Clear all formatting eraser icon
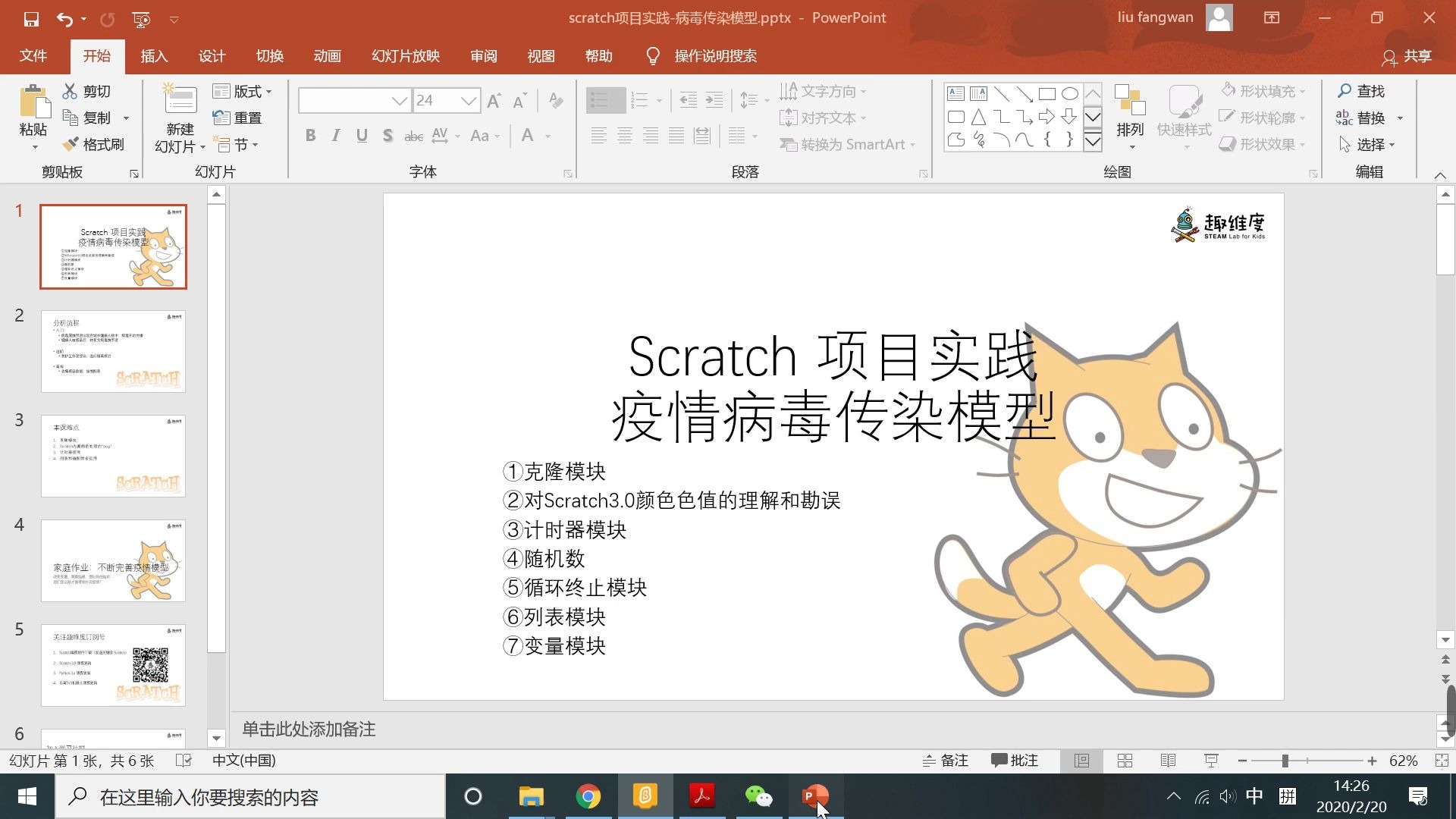The width and height of the screenshot is (1456, 819). tap(556, 101)
